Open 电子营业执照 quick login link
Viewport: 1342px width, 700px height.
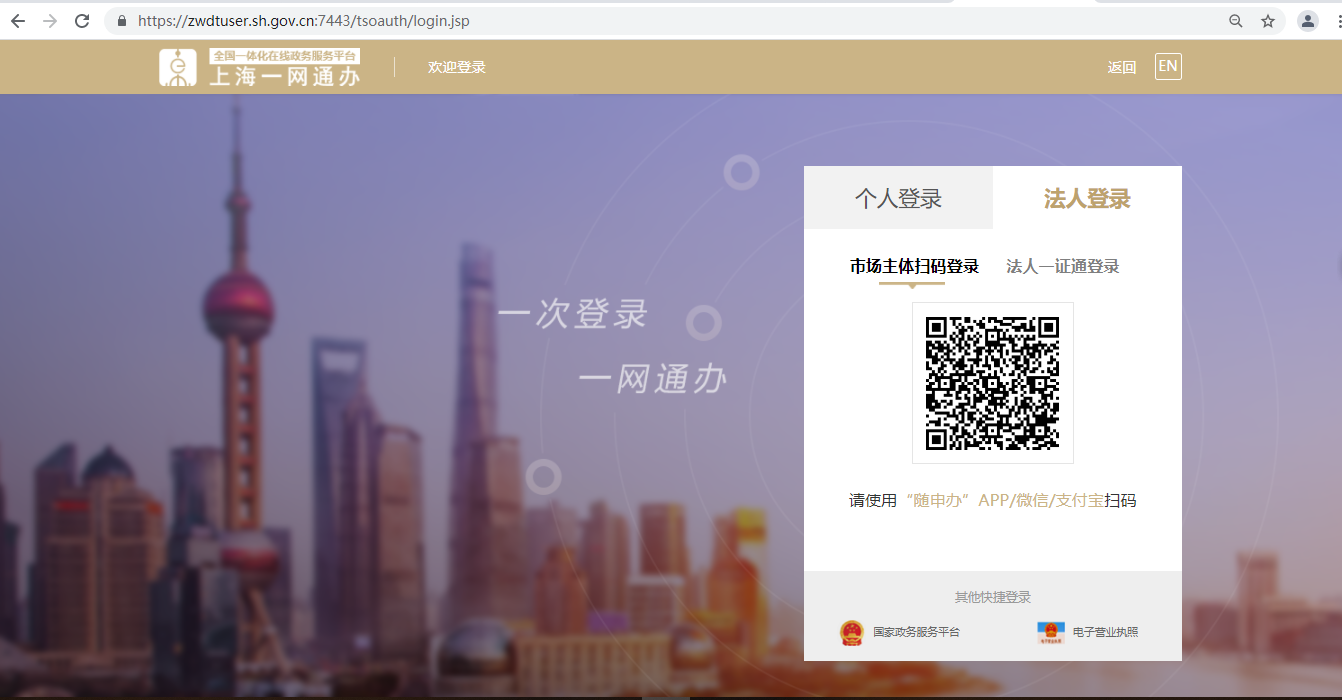pos(1105,632)
